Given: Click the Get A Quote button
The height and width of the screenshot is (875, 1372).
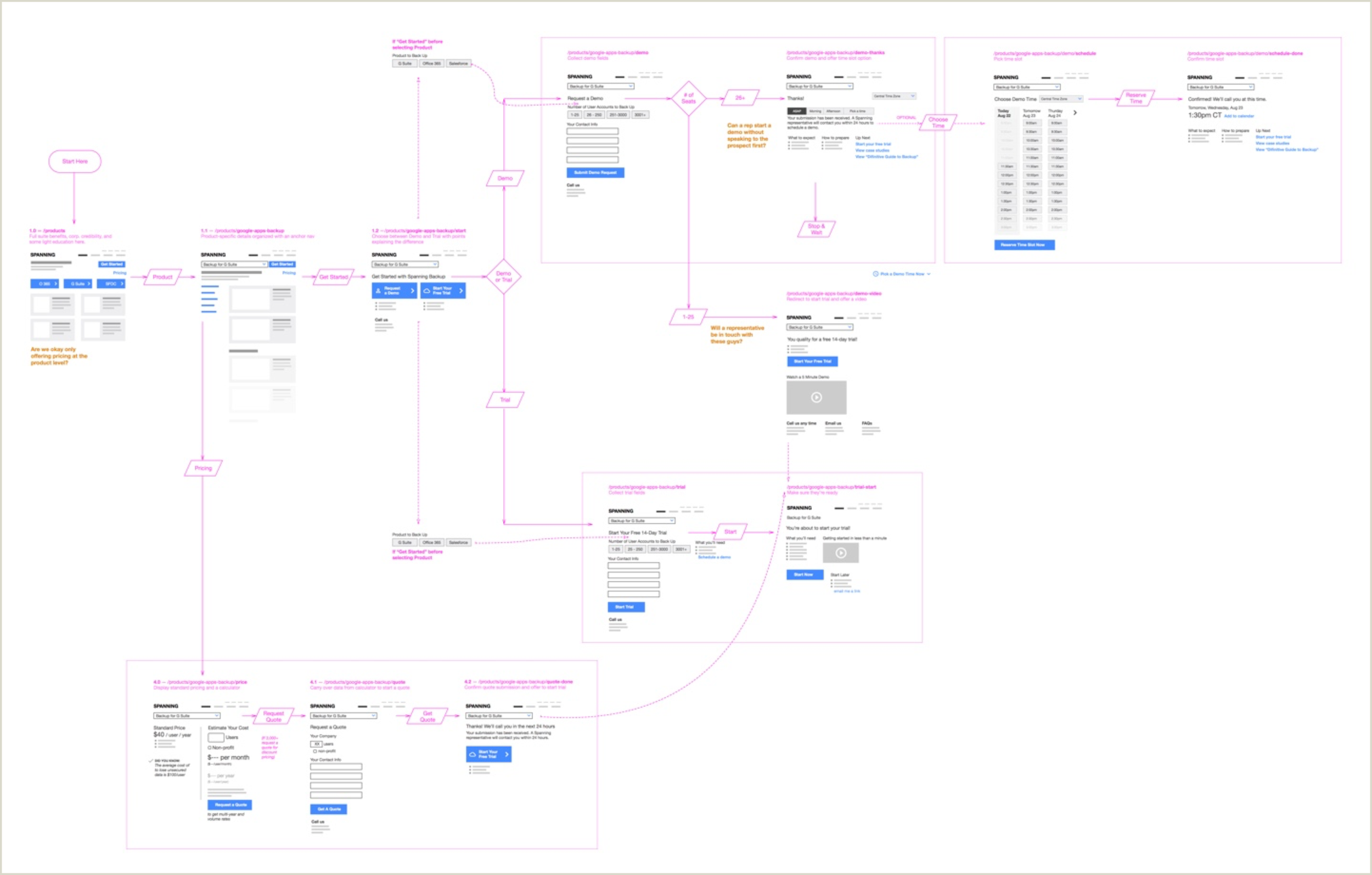Looking at the screenshot, I should [329, 809].
